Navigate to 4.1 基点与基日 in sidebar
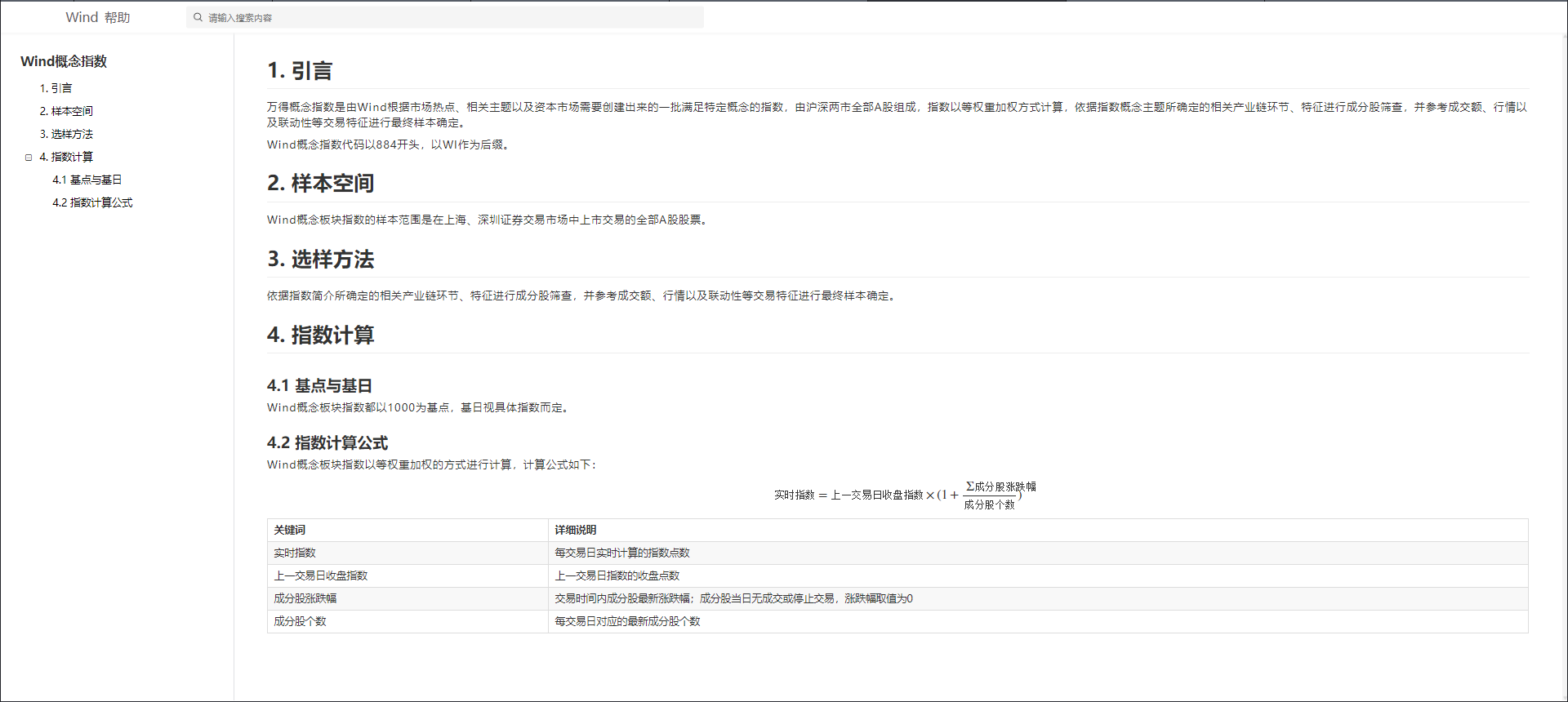The width and height of the screenshot is (1568, 702). (x=87, y=180)
